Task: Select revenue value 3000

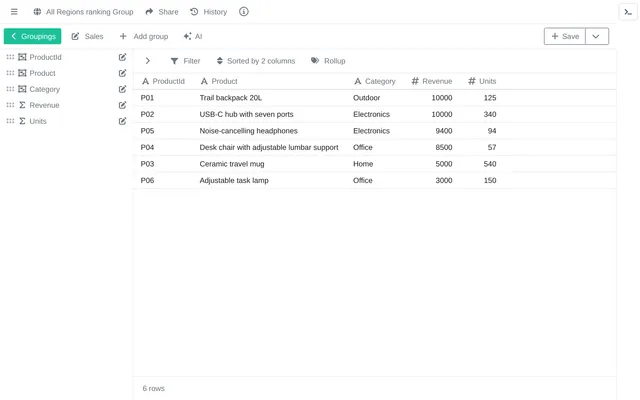Action: coord(444,180)
